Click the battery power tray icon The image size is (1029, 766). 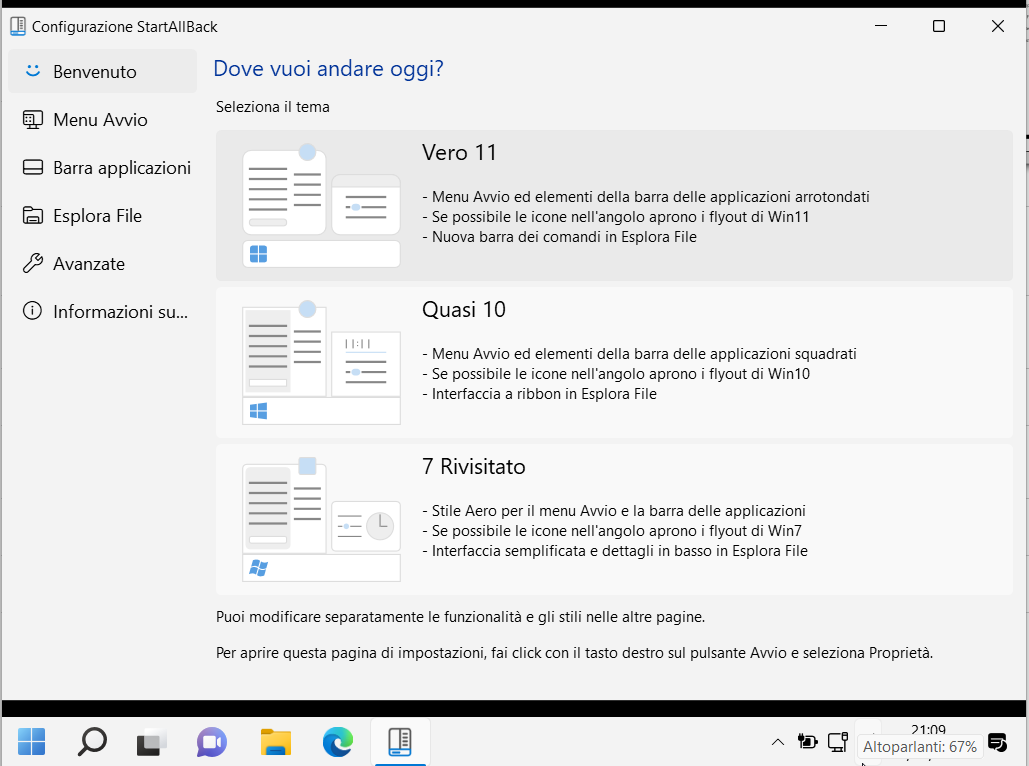pos(808,742)
